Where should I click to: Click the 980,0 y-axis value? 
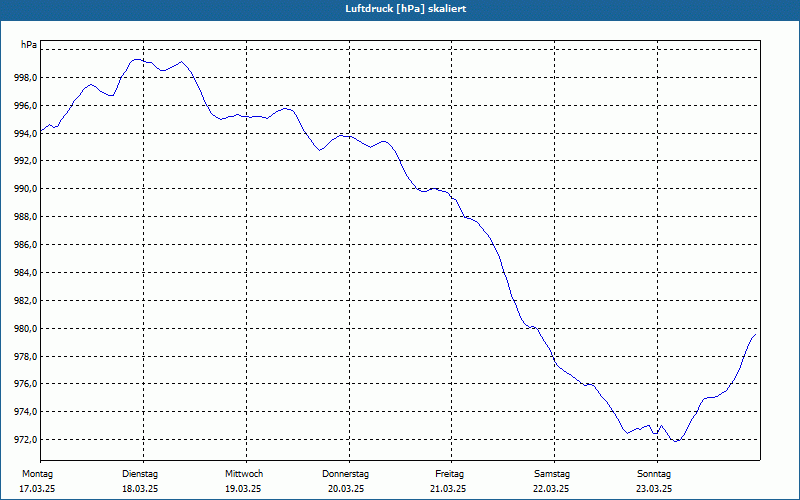[x=26, y=329]
